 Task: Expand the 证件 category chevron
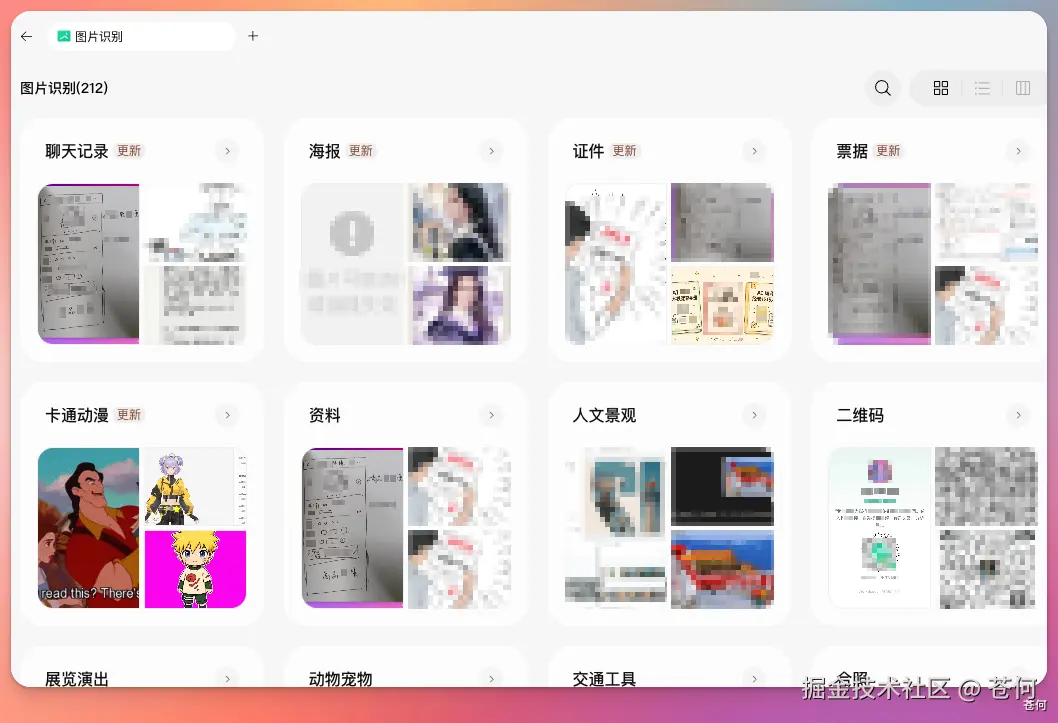click(754, 151)
